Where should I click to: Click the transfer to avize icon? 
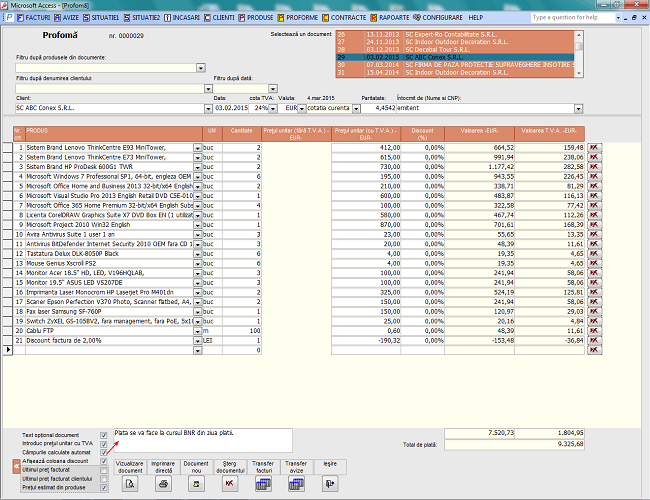coord(296,484)
